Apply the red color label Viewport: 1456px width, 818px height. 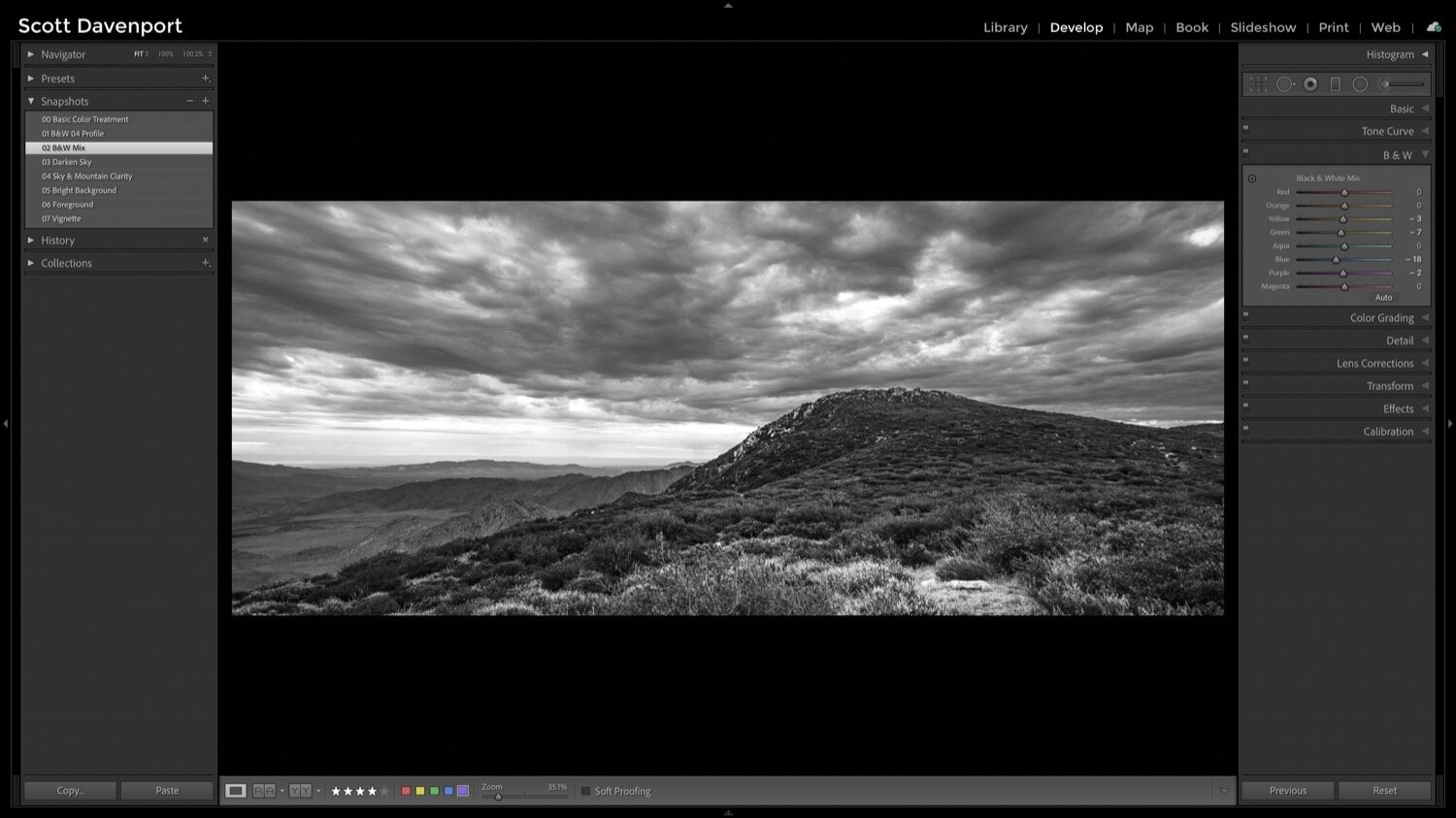coord(406,791)
